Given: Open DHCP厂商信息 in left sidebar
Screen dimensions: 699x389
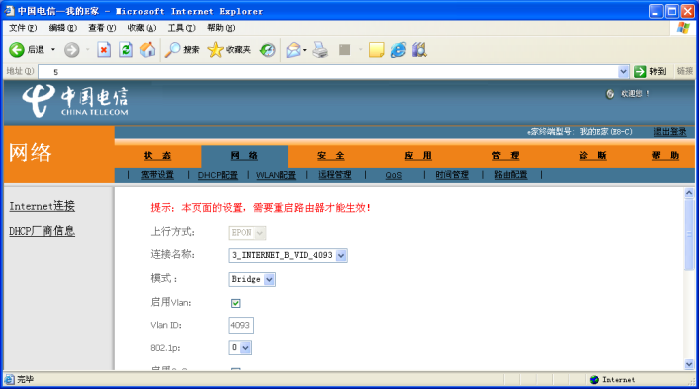Looking at the screenshot, I should point(42,231).
